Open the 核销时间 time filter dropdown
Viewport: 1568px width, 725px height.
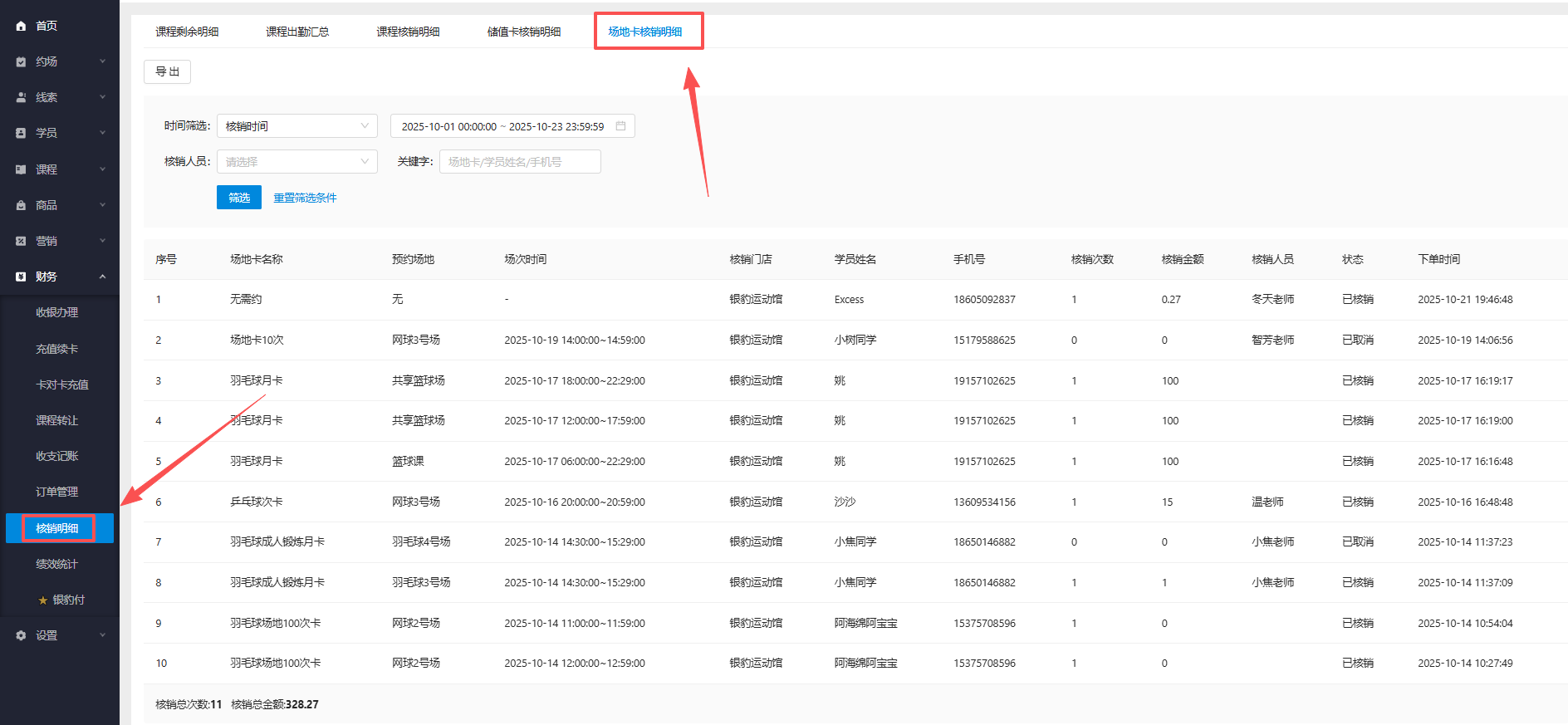pyautogui.click(x=296, y=126)
